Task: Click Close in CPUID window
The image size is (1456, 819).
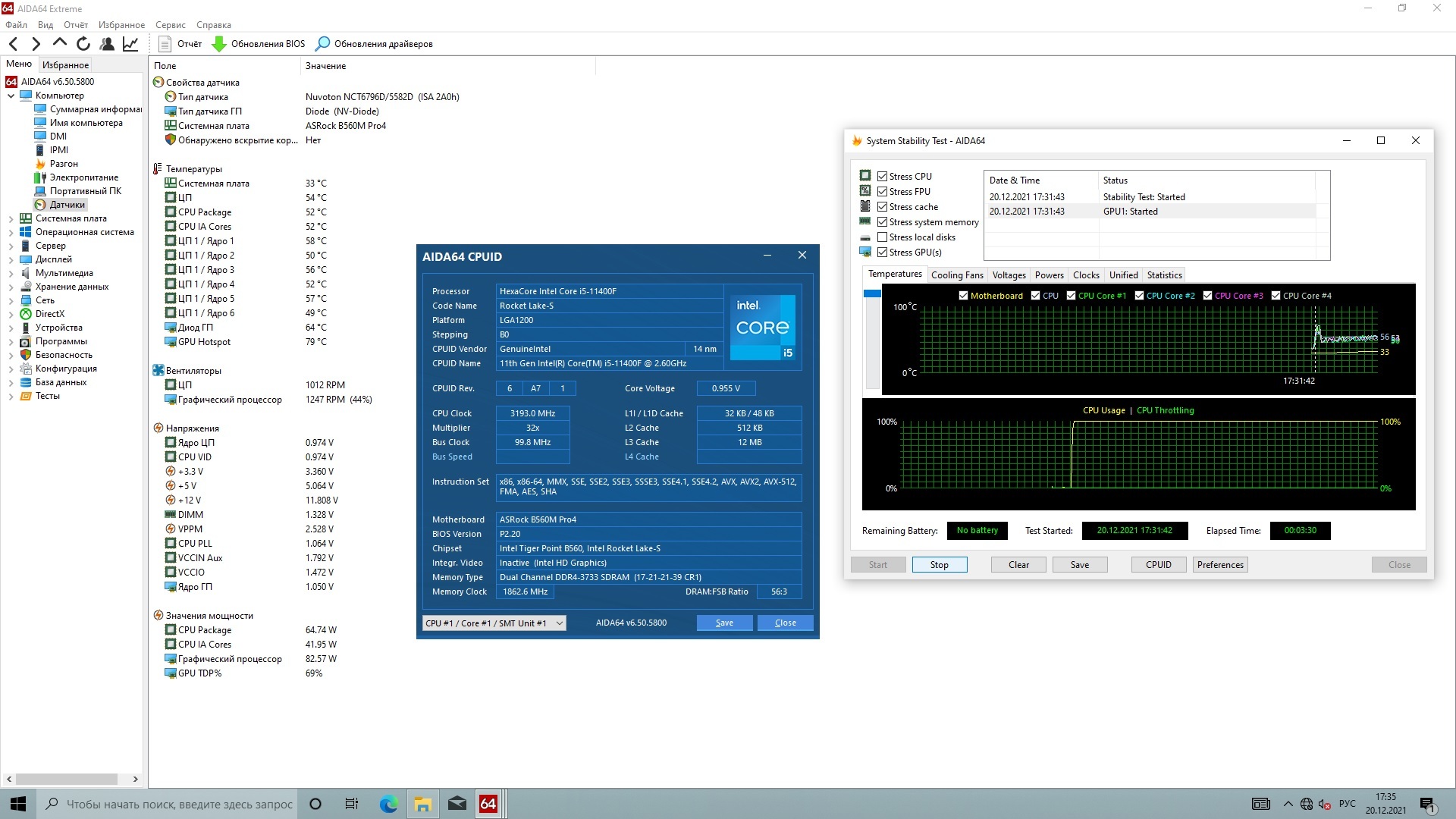Action: click(x=785, y=623)
